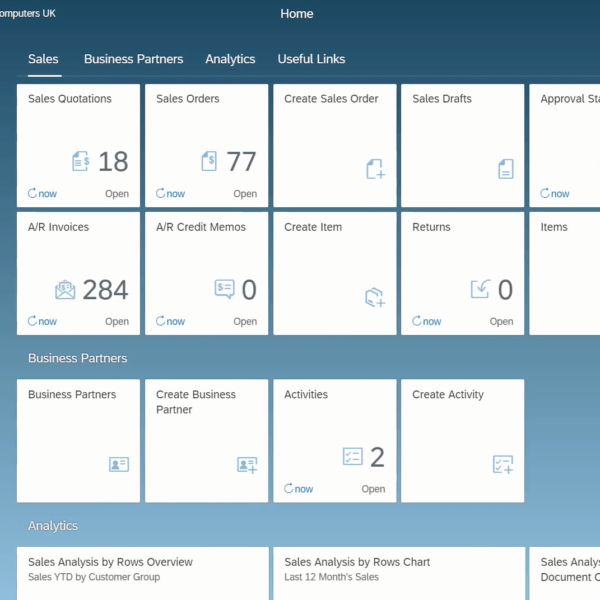Click the Sales Orders dollar document icon
The image size is (600, 600).
coord(209,161)
